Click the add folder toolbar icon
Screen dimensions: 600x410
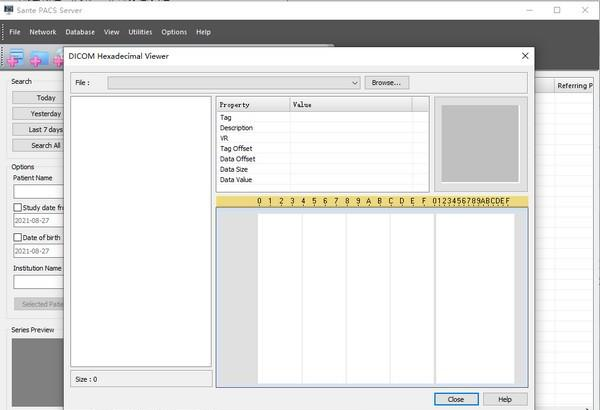39,59
